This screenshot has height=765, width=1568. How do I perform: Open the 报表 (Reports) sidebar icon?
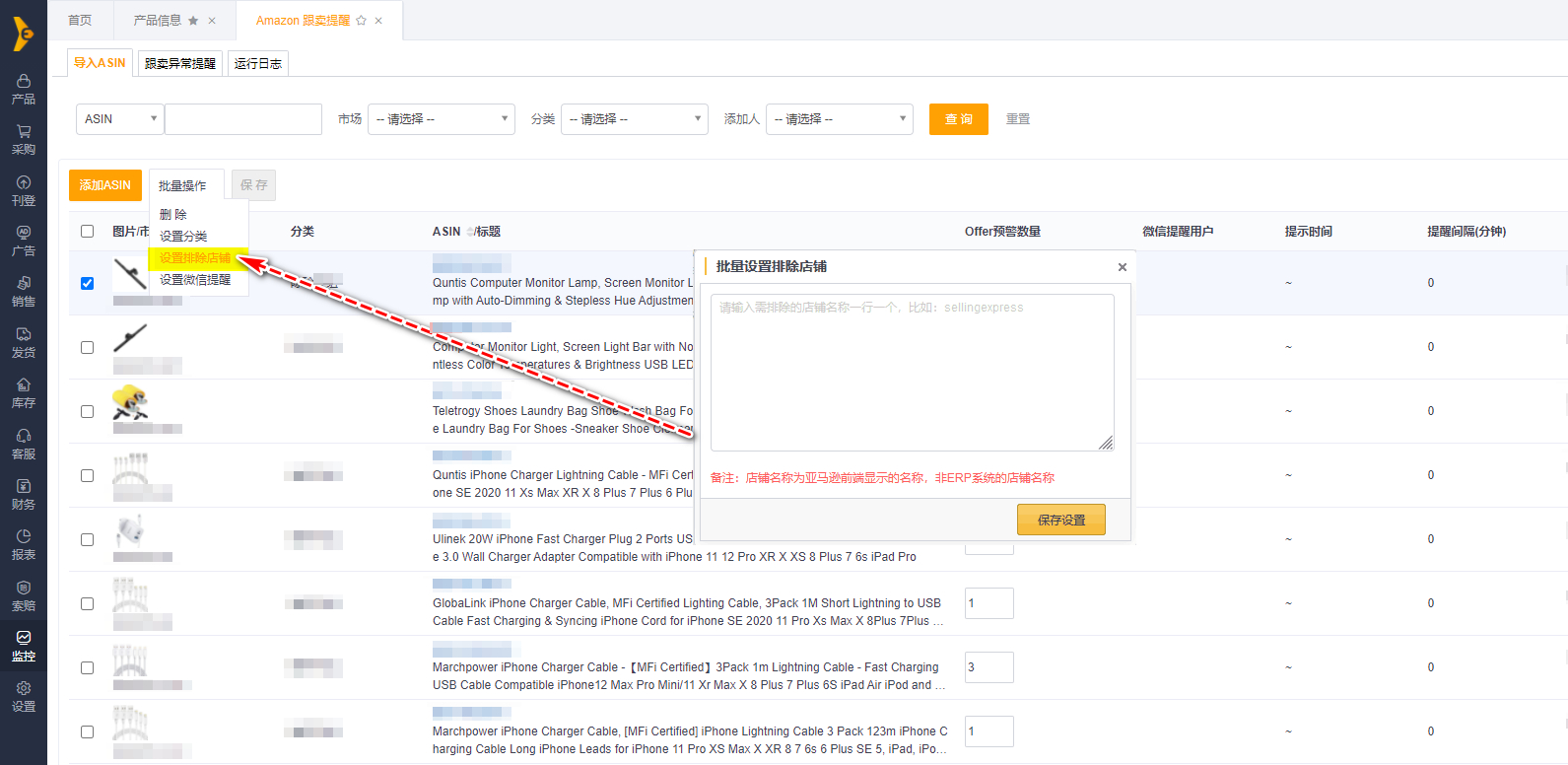tap(24, 544)
